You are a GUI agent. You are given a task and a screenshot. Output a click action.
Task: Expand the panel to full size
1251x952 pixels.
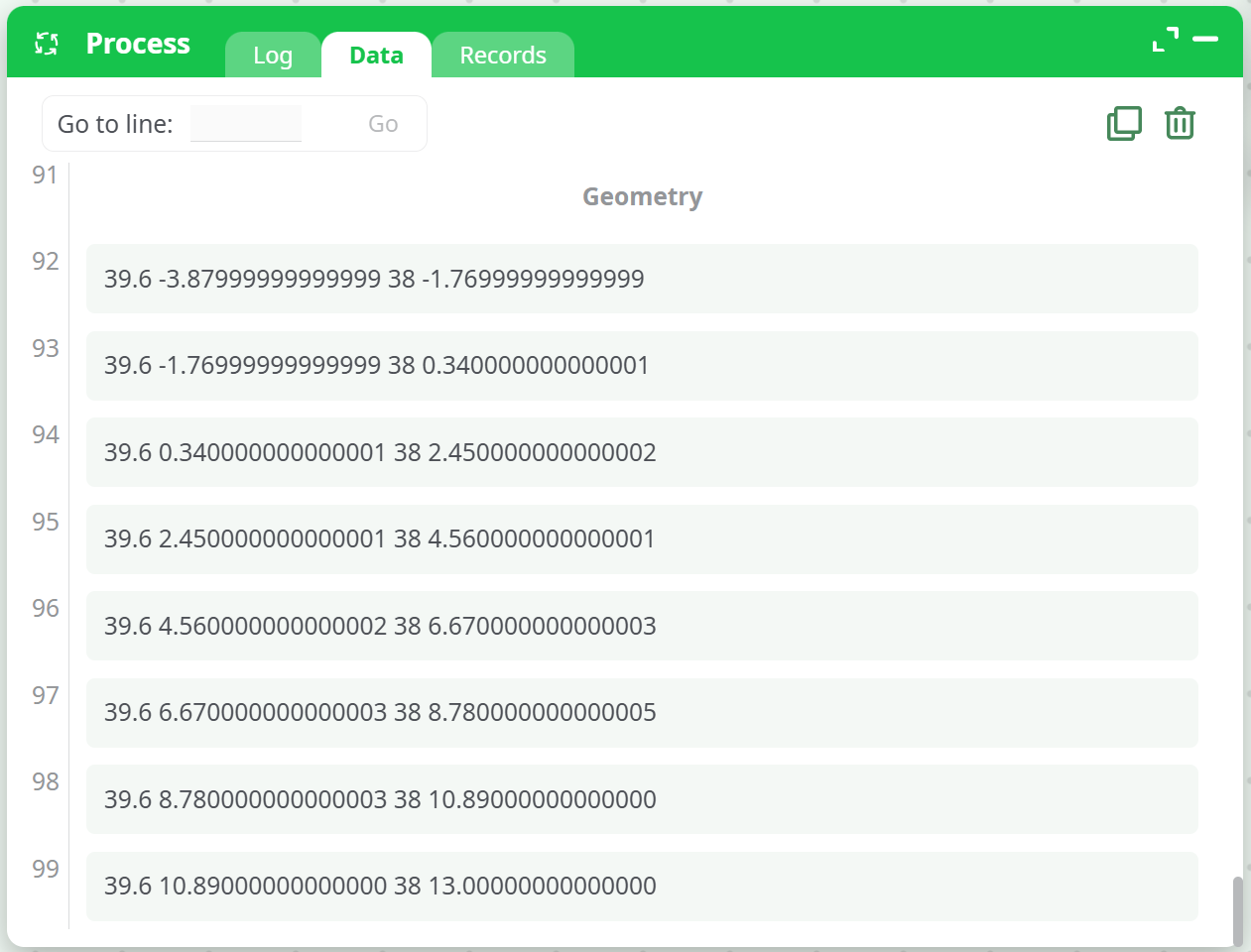click(x=1166, y=40)
